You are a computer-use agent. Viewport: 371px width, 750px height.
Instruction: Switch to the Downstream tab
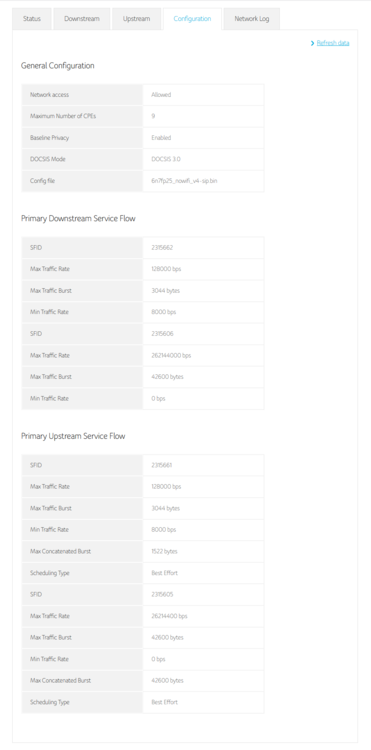(82, 19)
